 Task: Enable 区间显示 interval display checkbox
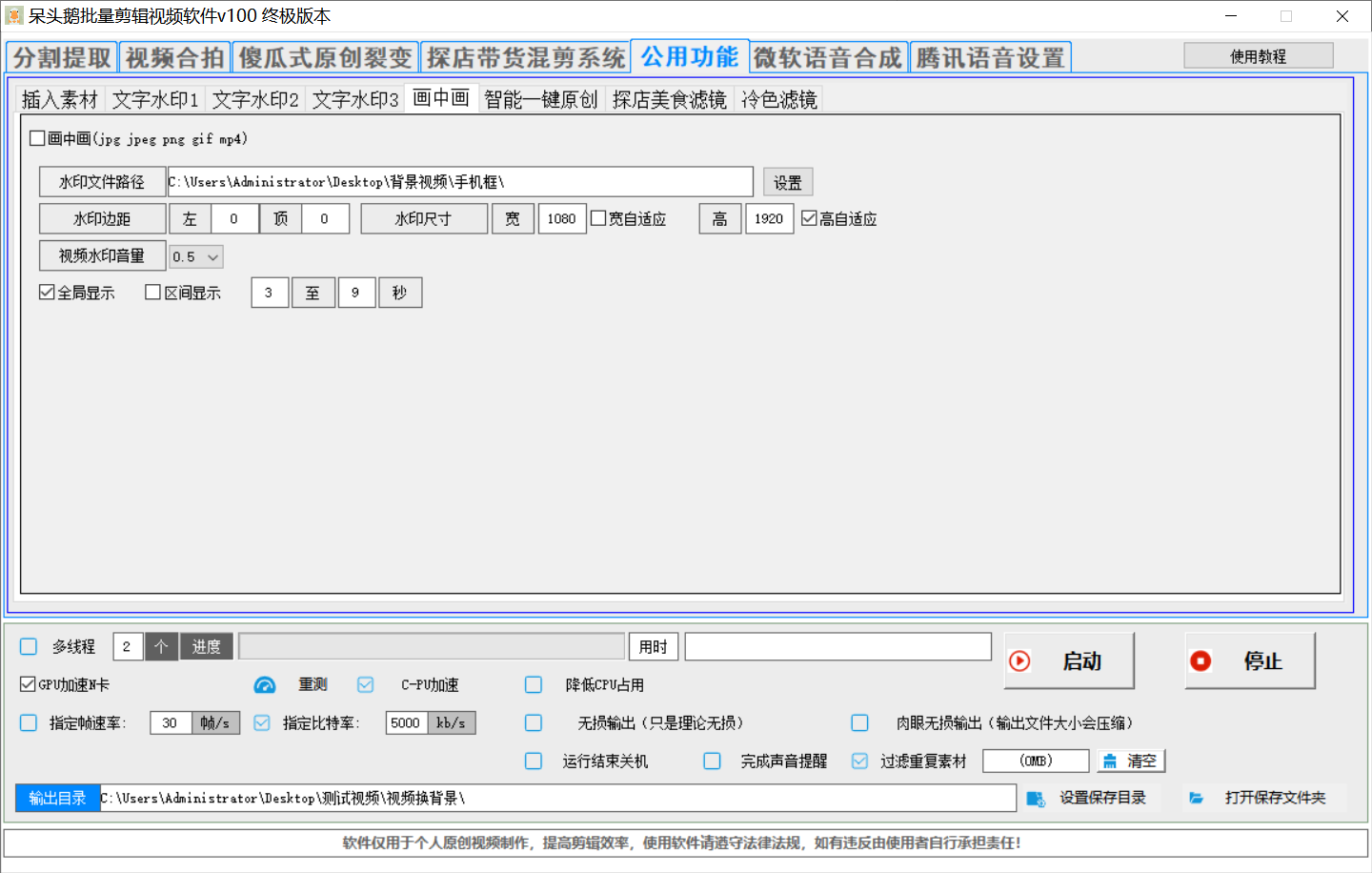click(x=152, y=293)
